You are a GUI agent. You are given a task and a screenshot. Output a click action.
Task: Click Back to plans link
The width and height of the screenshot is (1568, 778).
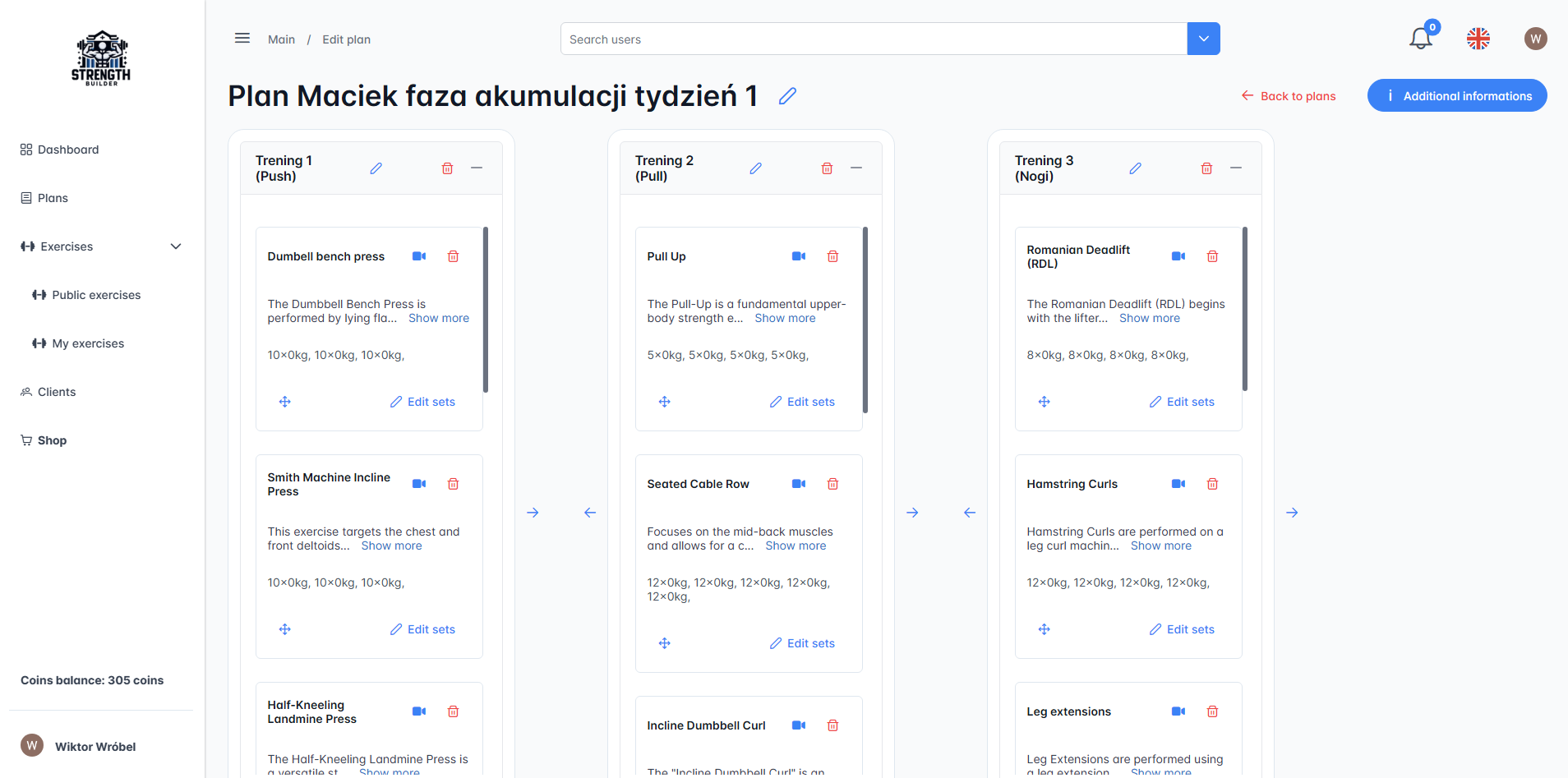1289,96
